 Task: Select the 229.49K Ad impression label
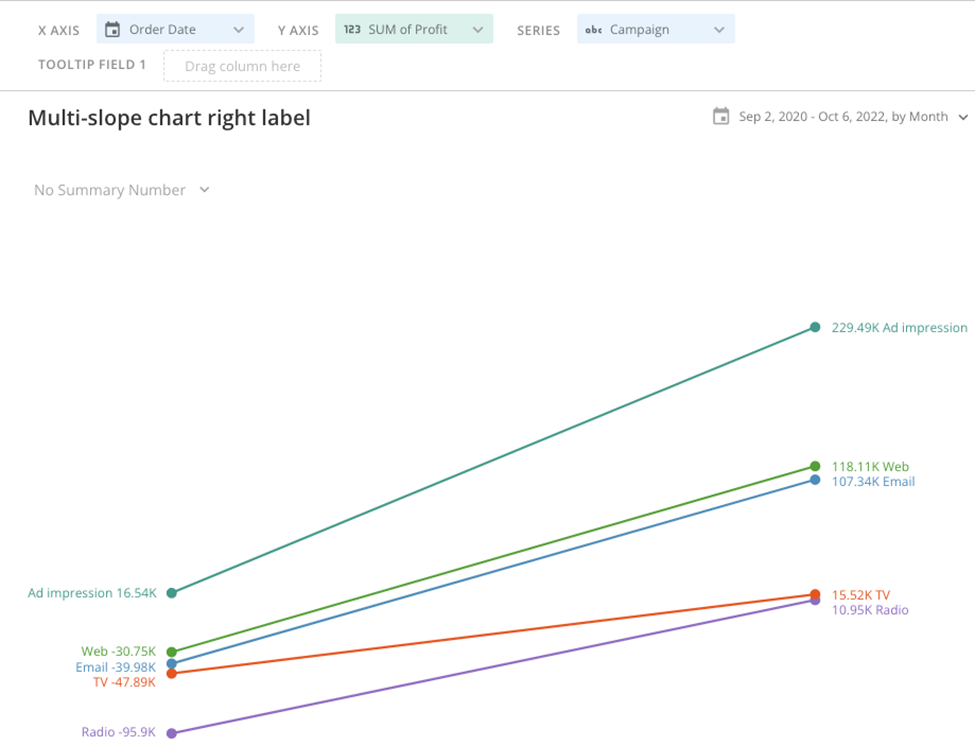click(899, 327)
